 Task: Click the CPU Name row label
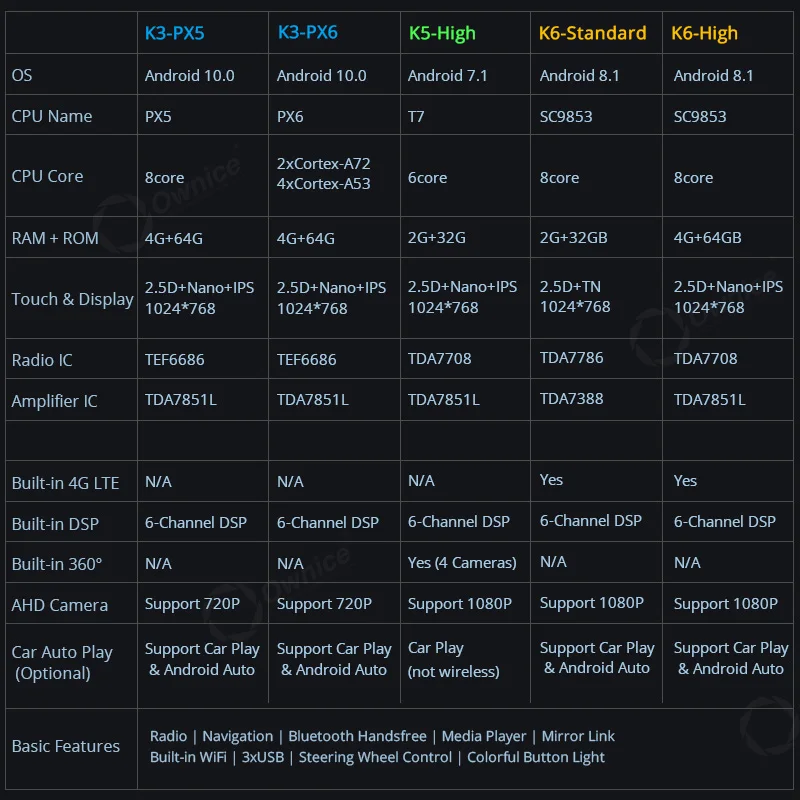click(51, 116)
